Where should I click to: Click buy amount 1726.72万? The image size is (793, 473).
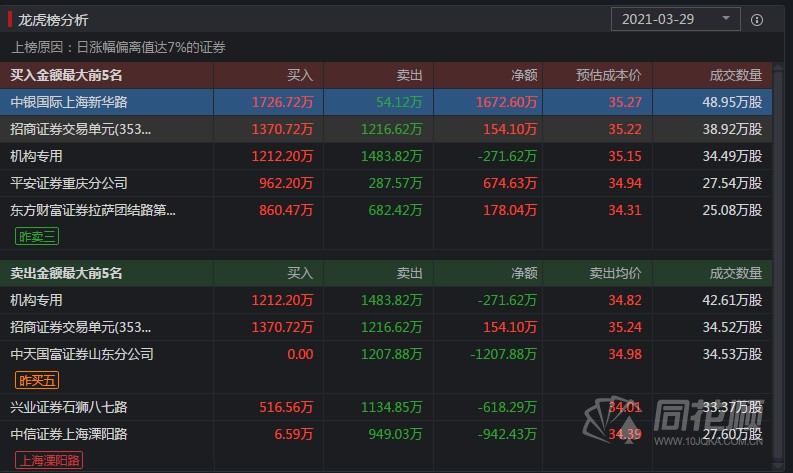[282, 102]
